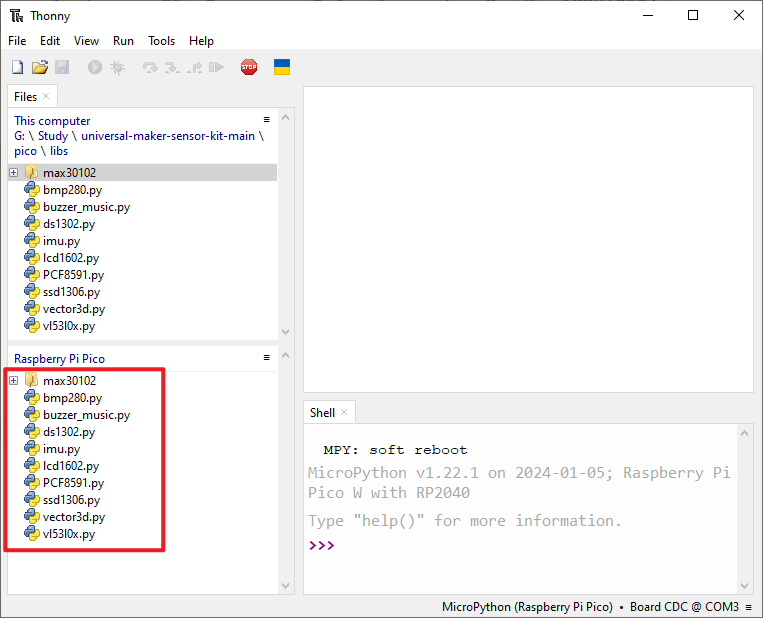Click scroll-up arrow in Raspberry Pi Pico pane
This screenshot has width=763, height=618.
tap(286, 355)
